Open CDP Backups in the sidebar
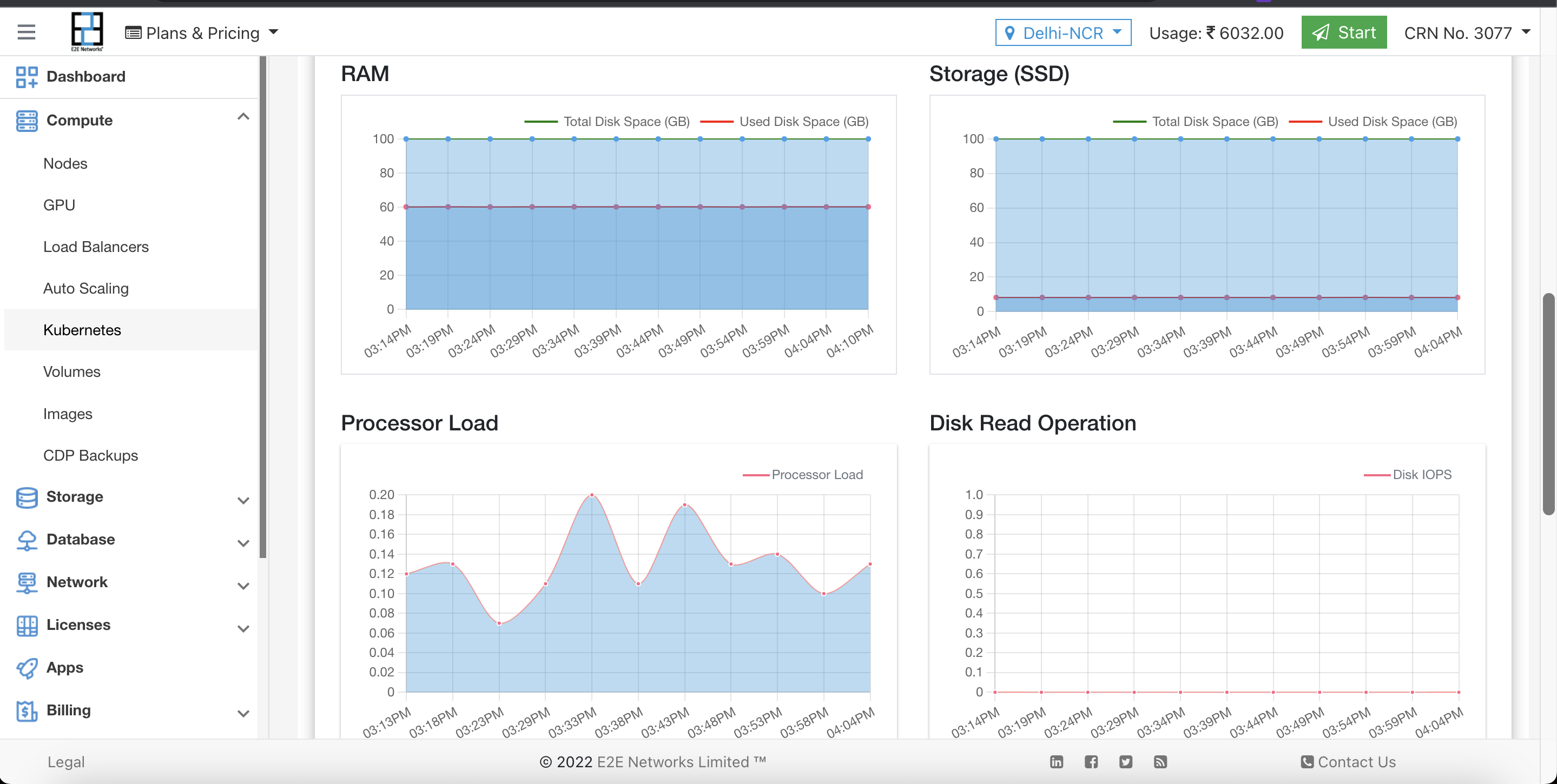Viewport: 1557px width, 784px height. [91, 456]
